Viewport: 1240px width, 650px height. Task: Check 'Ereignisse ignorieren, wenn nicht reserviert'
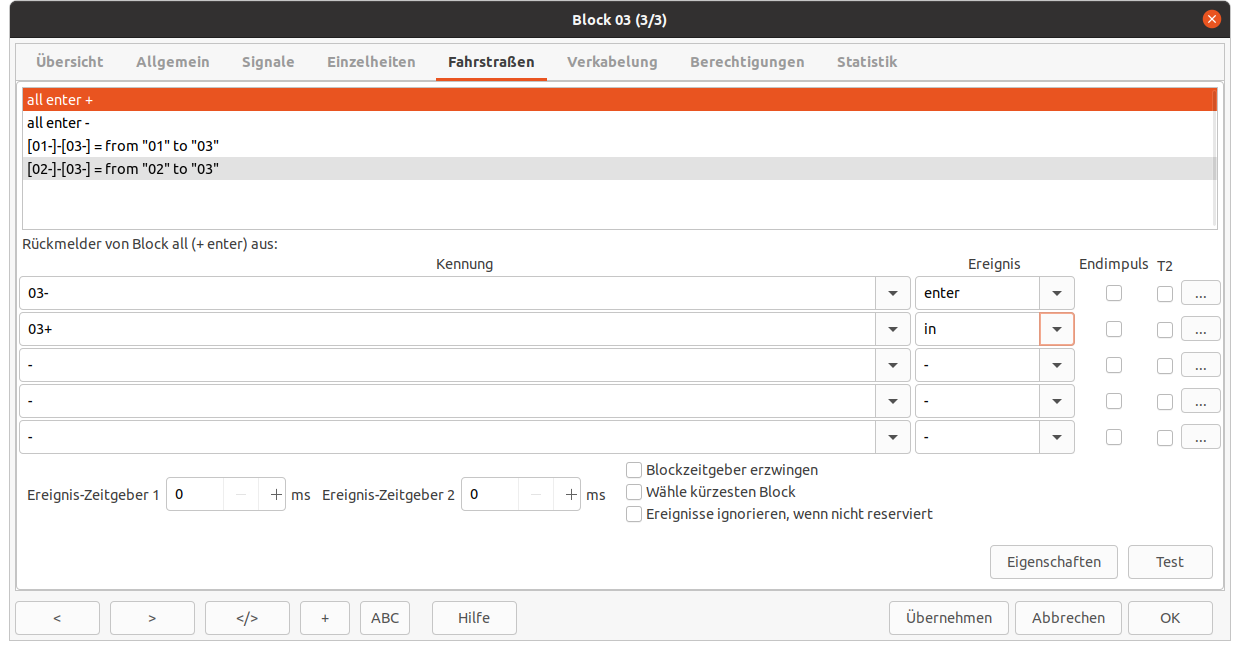[x=634, y=514]
